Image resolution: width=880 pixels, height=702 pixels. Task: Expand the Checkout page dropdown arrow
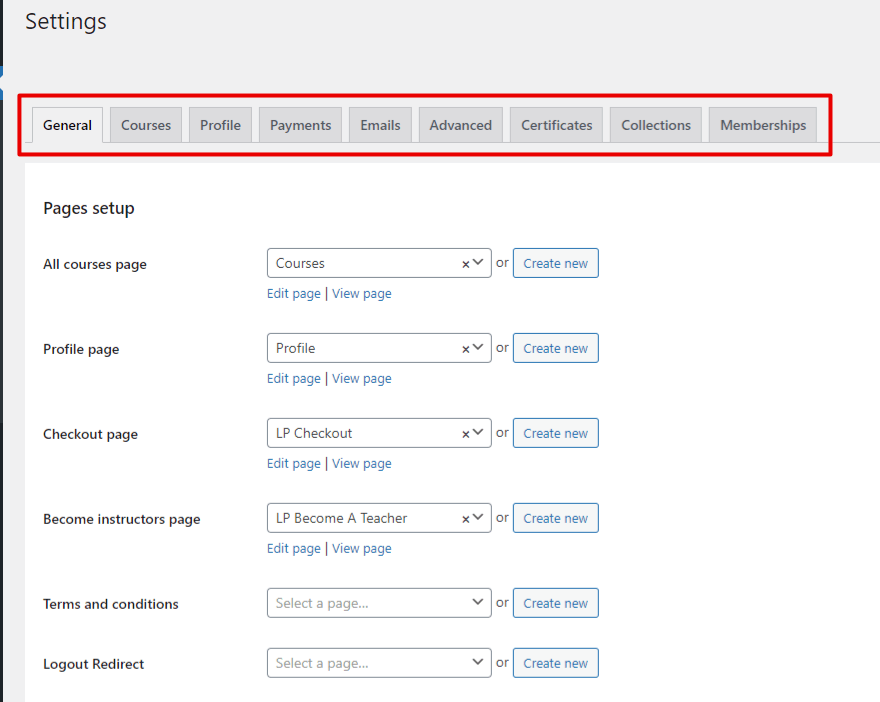[478, 433]
